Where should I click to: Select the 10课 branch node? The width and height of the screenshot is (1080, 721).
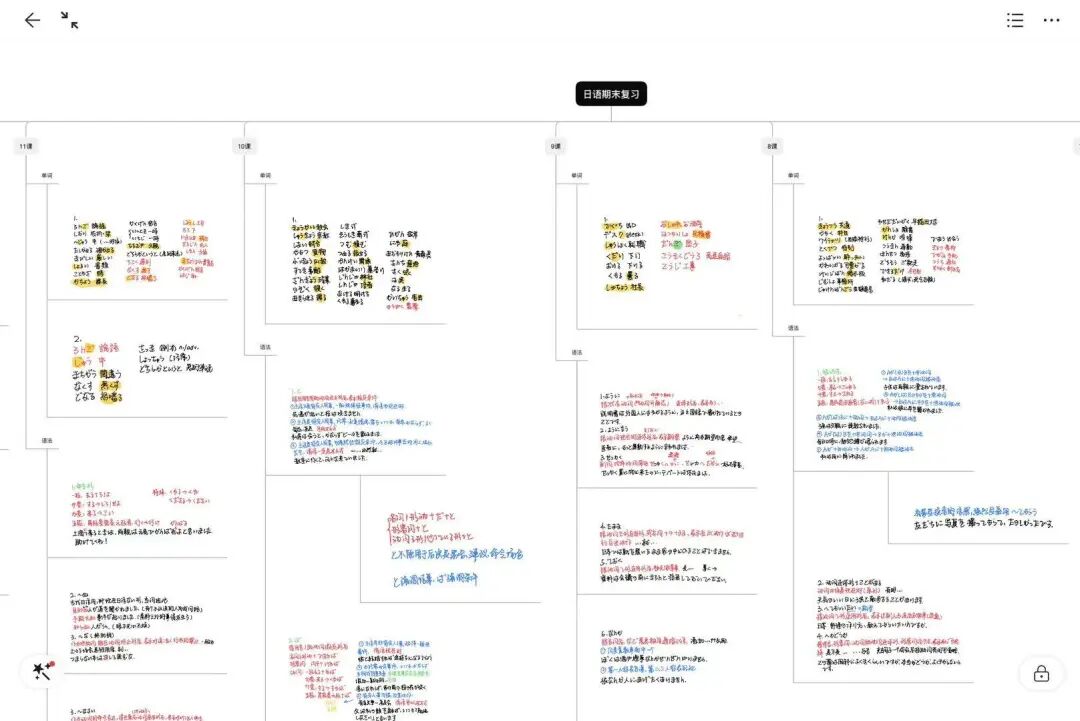click(244, 146)
